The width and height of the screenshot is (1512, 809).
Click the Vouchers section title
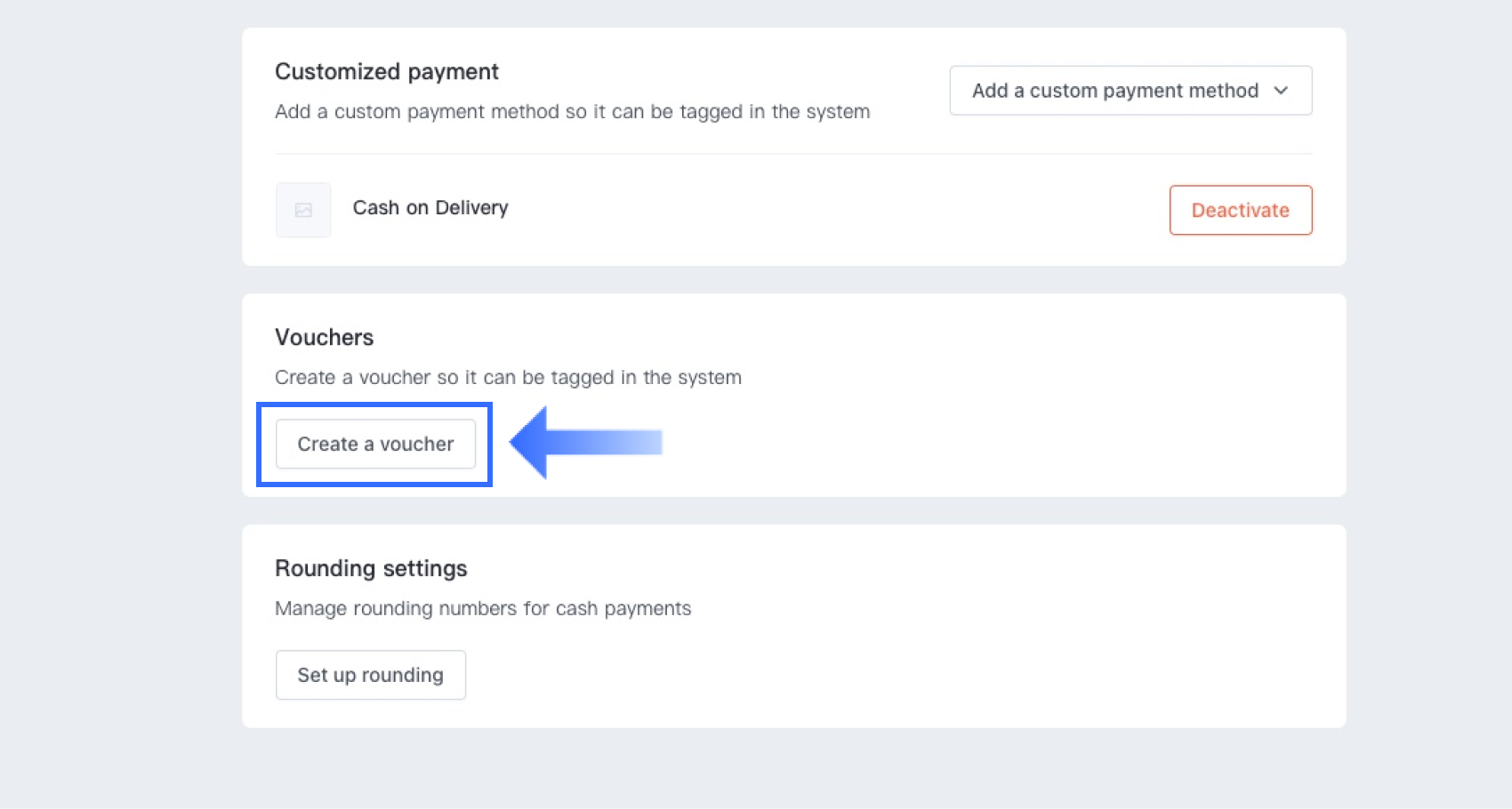coord(324,337)
